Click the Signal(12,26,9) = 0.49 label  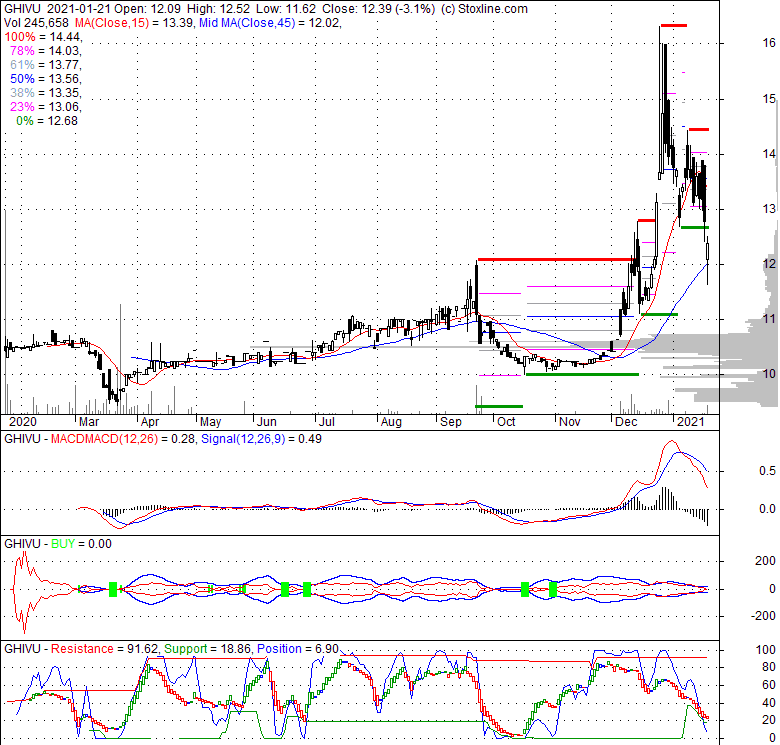[x=261, y=439]
